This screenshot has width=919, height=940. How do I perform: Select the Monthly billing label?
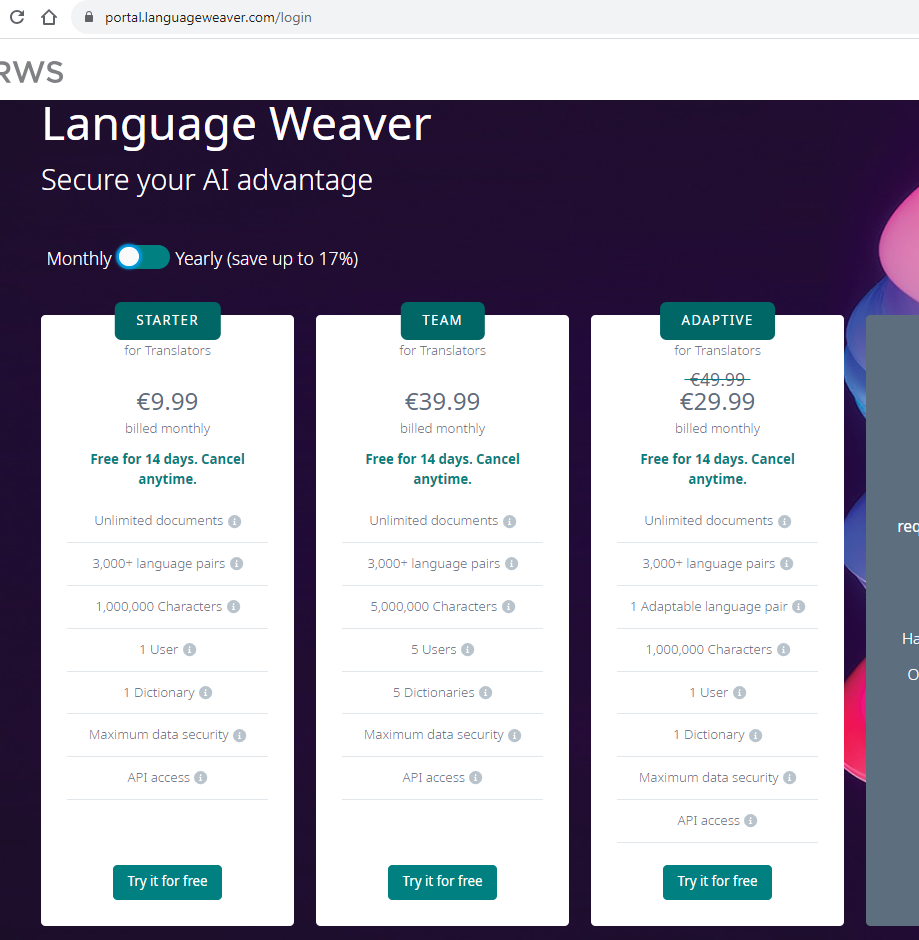(79, 258)
